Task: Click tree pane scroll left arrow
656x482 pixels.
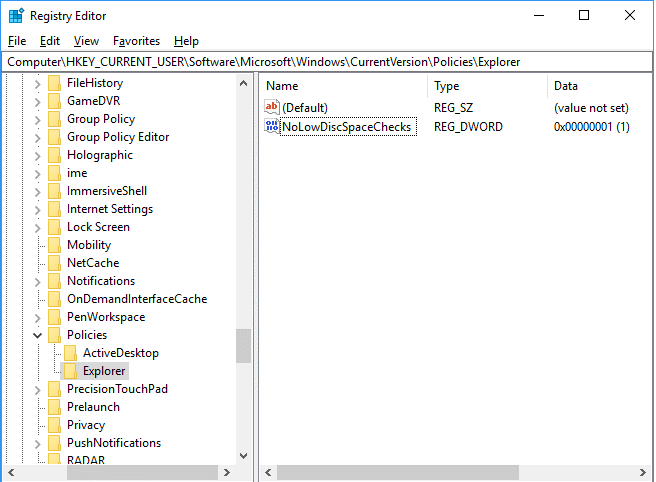Action: point(11,472)
